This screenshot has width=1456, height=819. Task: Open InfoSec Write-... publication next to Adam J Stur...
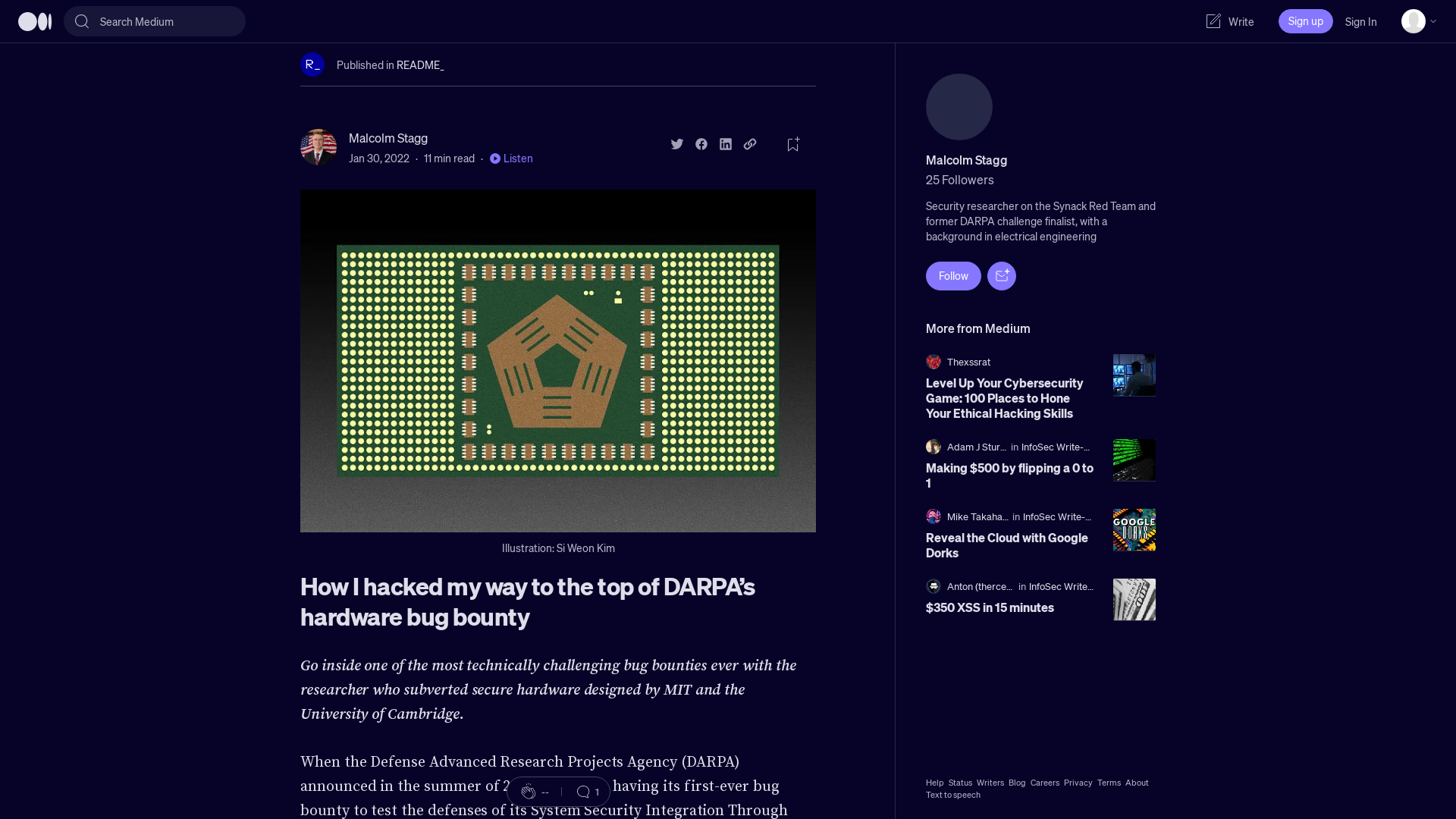click(x=1056, y=447)
